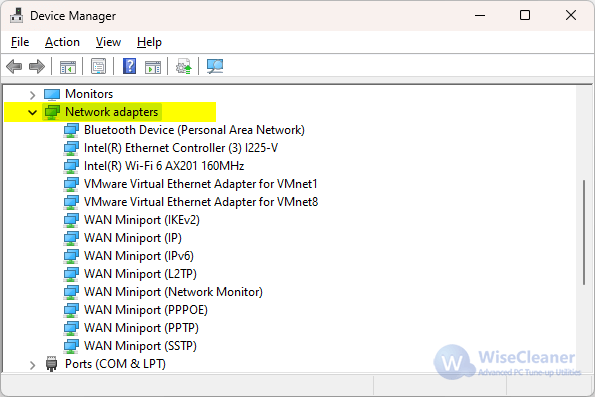Click Scan for hardware changes icon
Screen dimensions: 595x397
(x=215, y=66)
